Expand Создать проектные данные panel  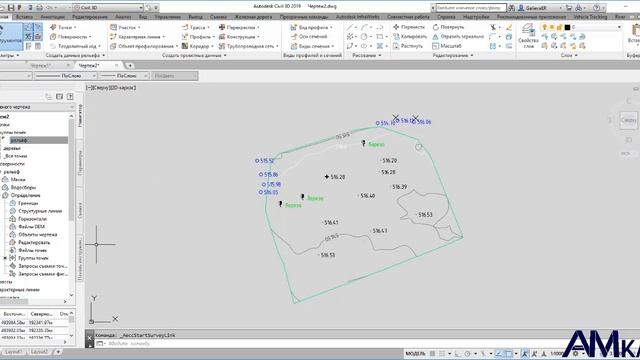point(194,56)
